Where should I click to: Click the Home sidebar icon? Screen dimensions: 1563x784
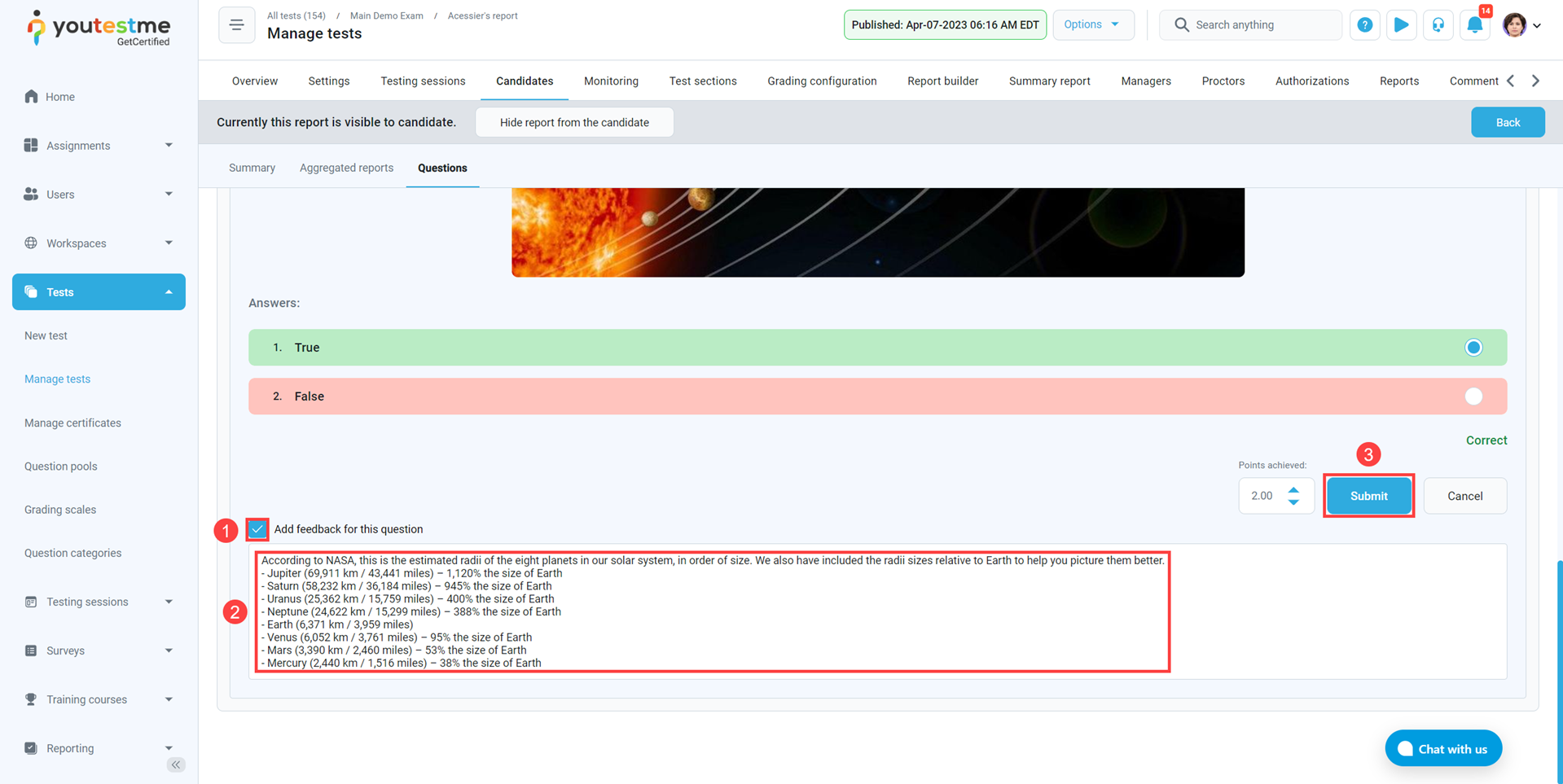[x=31, y=96]
